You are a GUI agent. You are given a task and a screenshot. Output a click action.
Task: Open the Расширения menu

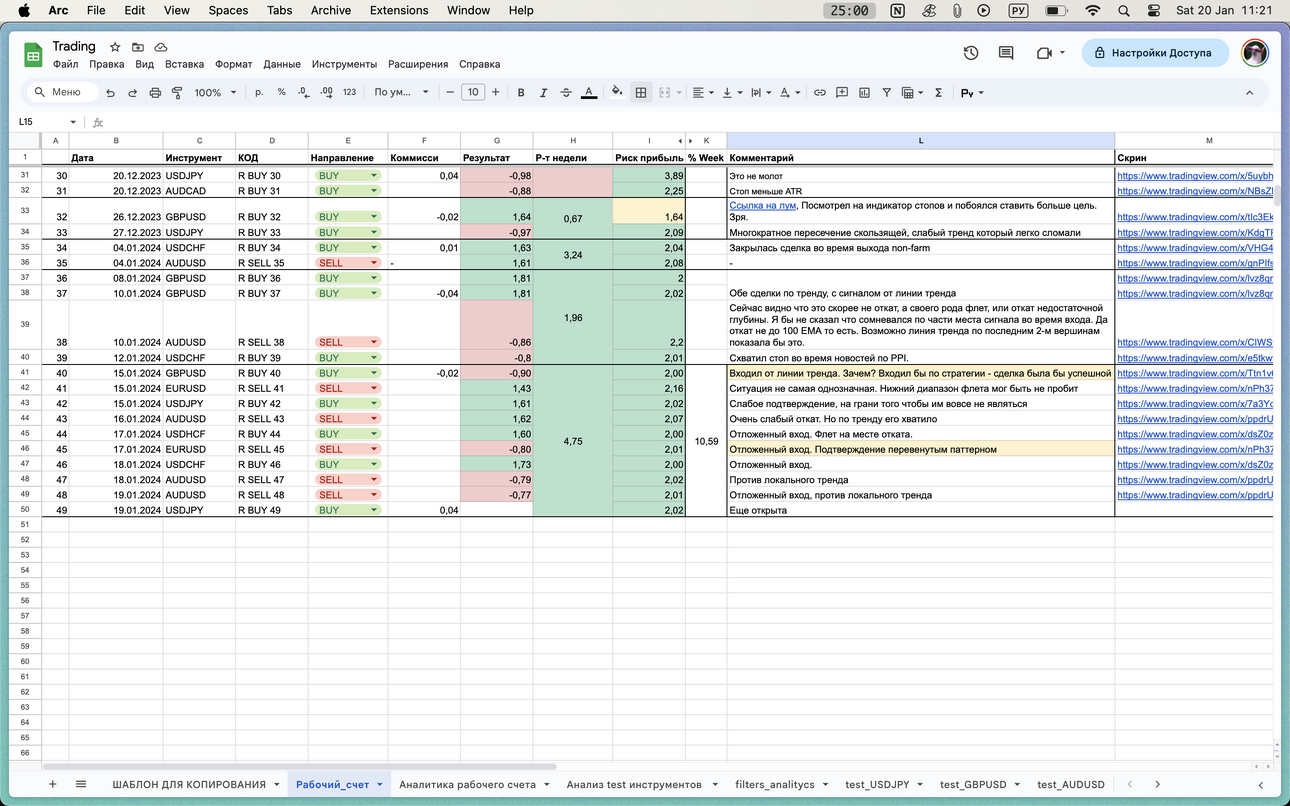click(418, 64)
